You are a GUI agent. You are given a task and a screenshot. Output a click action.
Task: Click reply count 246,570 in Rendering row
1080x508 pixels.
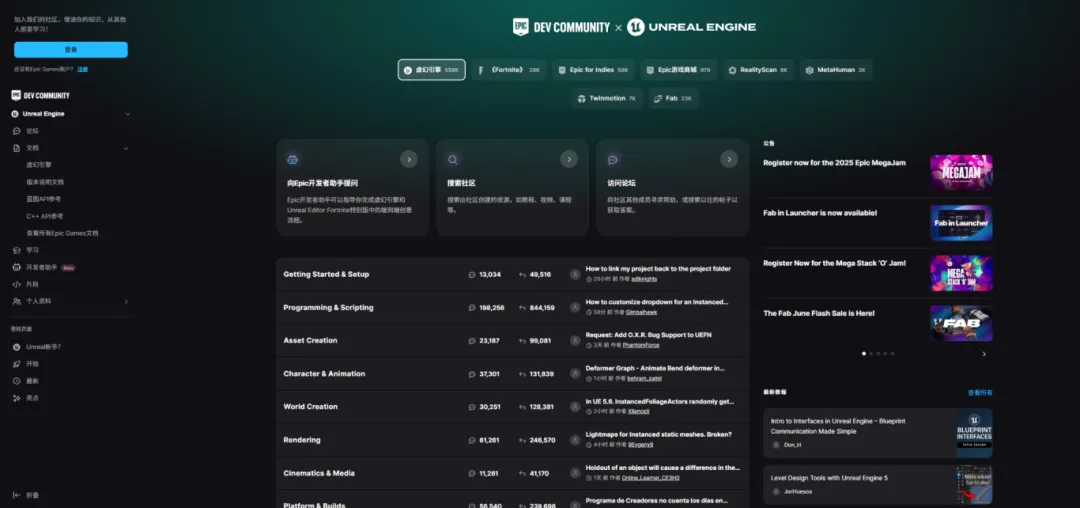[x=542, y=440]
